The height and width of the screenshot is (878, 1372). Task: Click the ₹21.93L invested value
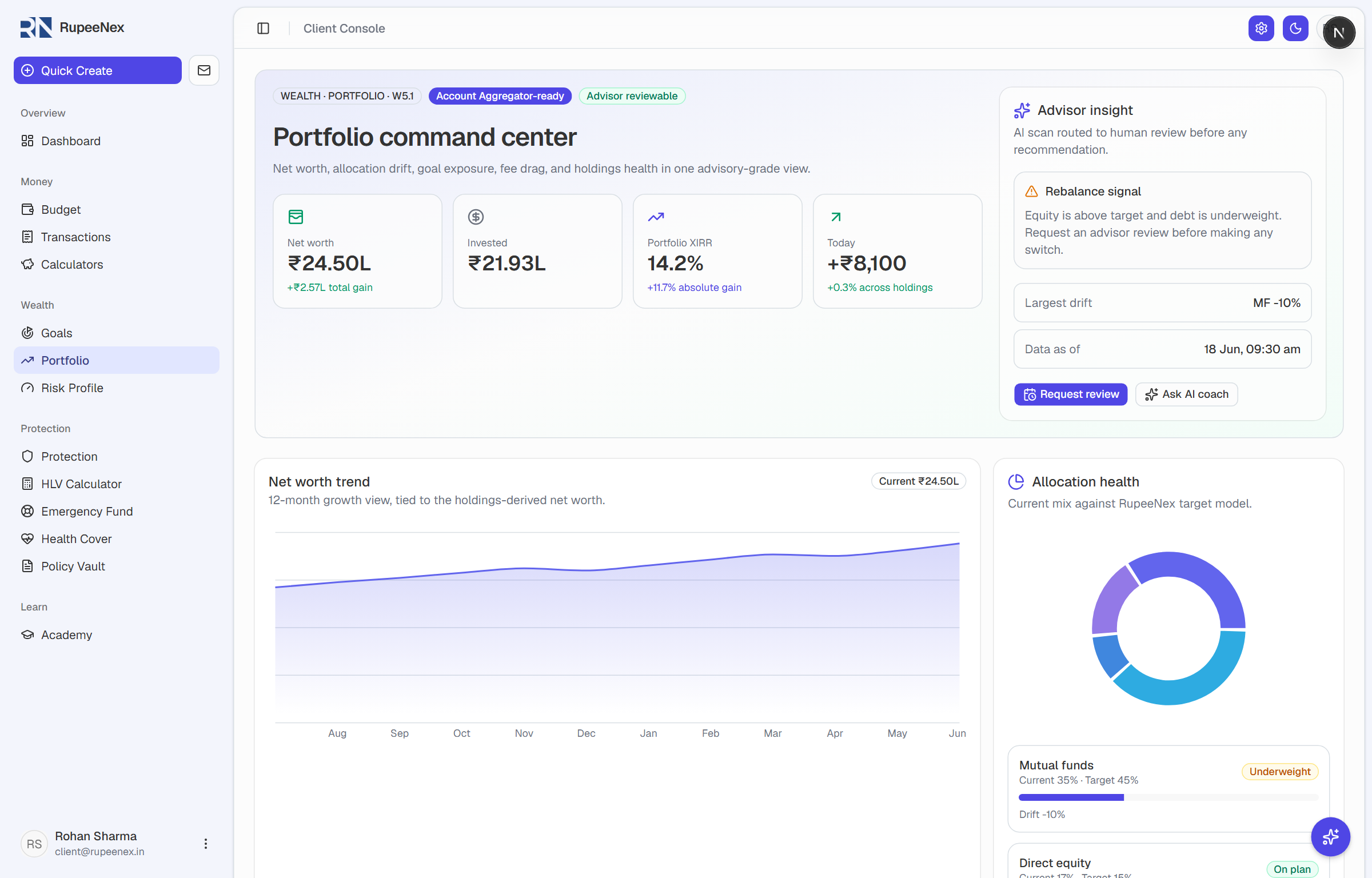(506, 264)
